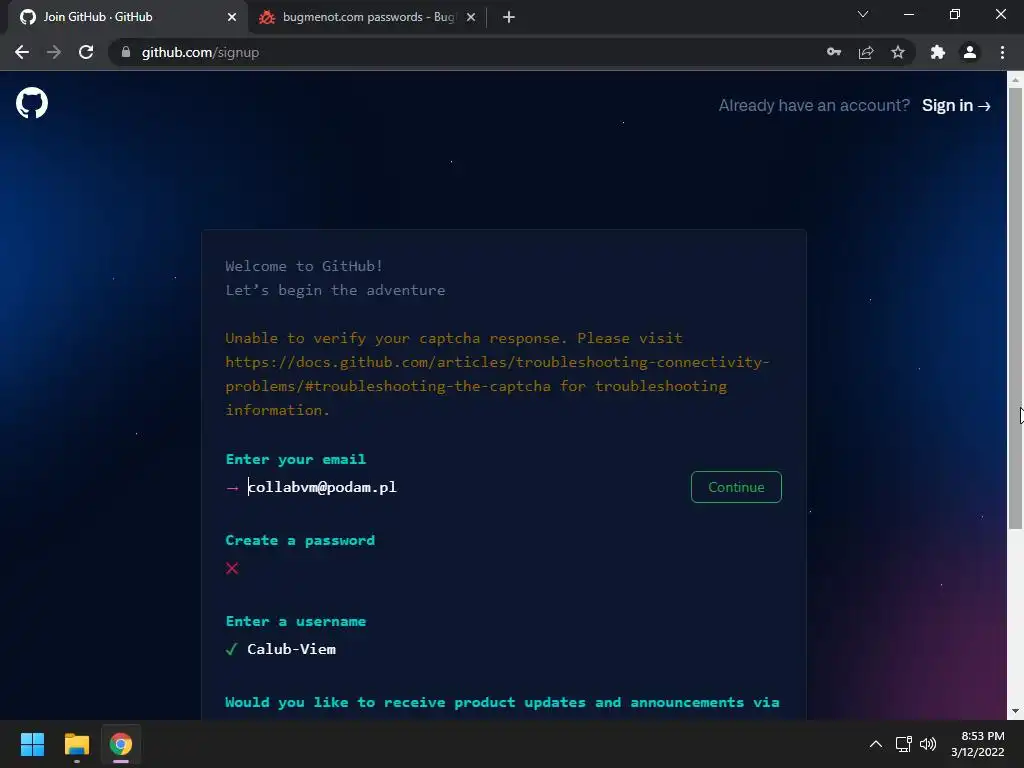This screenshot has width=1024, height=768.
Task: Go back to the previous page
Action: pyautogui.click(x=22, y=52)
